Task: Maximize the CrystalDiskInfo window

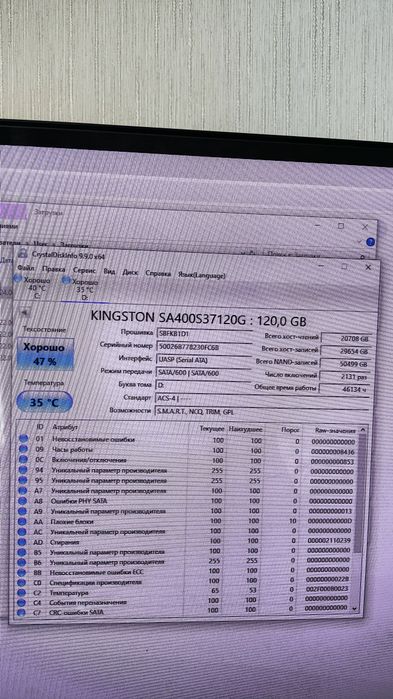Action: point(344,266)
